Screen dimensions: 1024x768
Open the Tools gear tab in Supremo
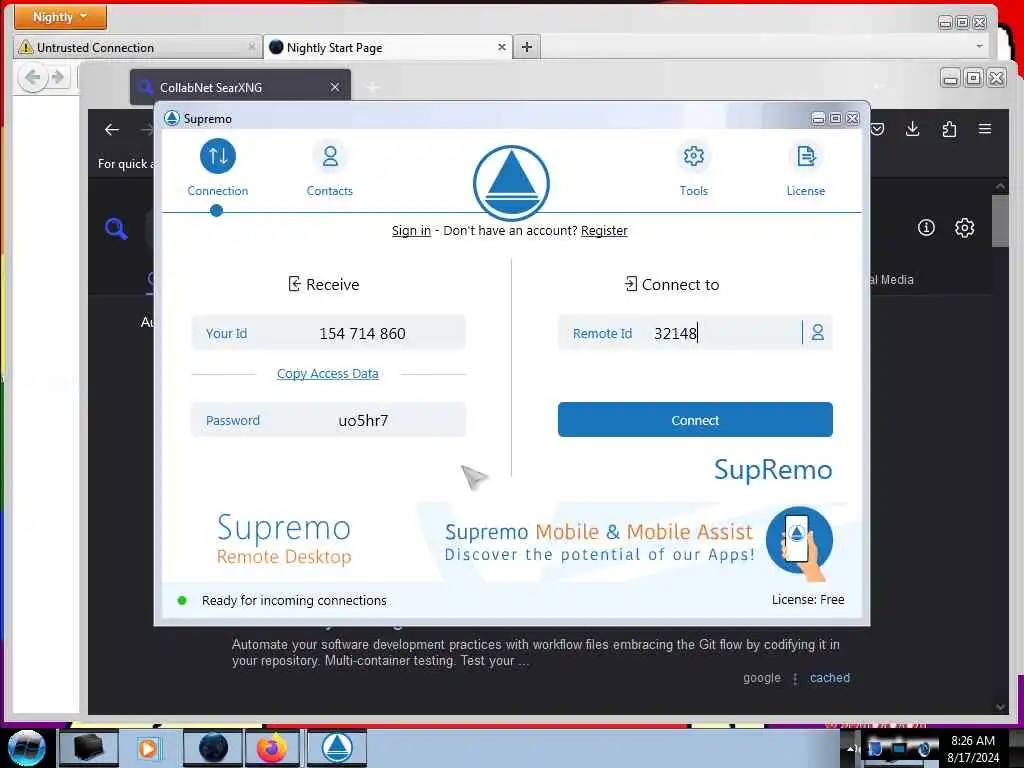click(694, 168)
